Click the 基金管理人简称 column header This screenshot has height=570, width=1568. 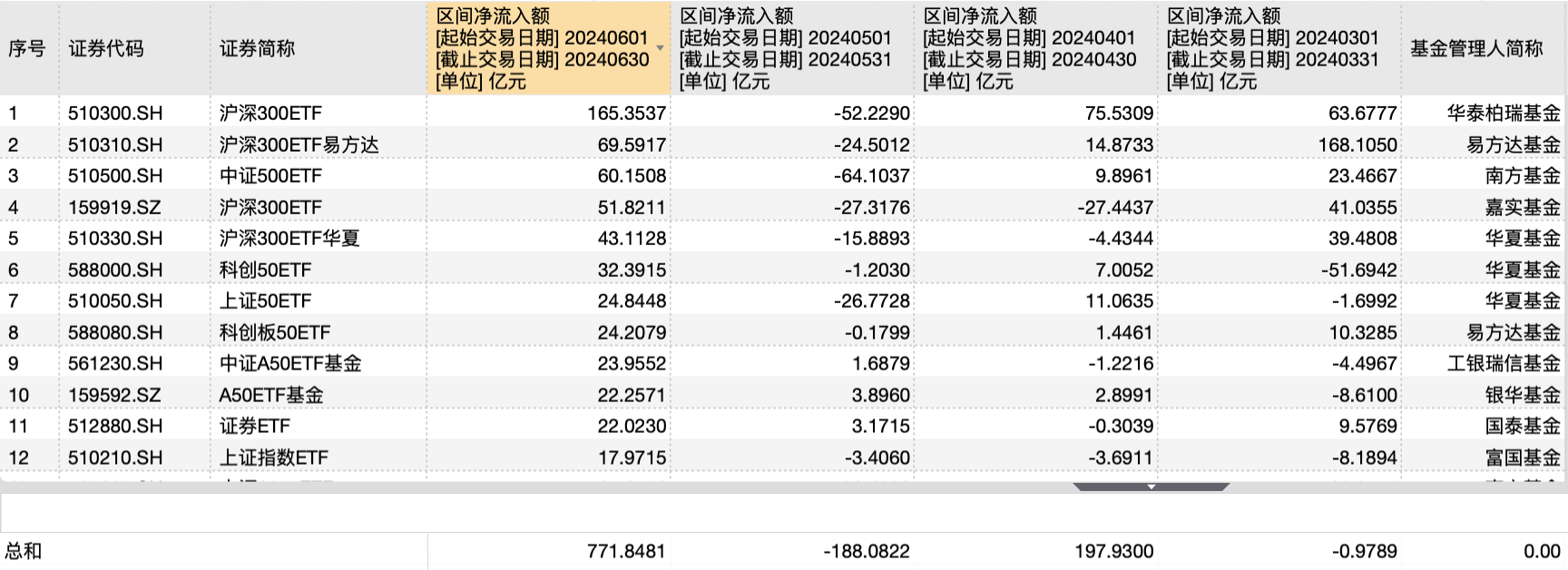point(1476,48)
